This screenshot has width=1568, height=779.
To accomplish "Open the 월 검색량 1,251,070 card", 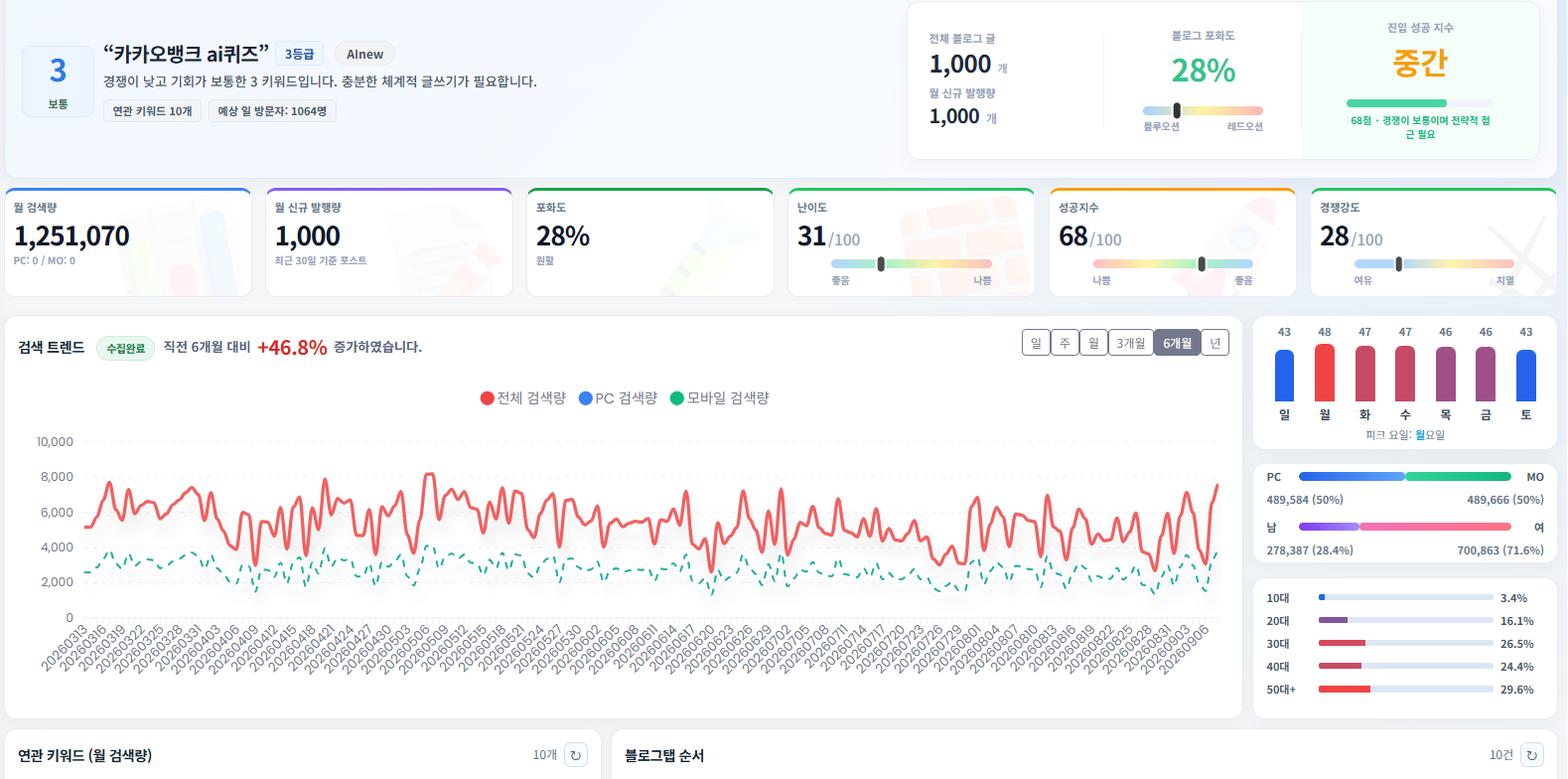I will 128,241.
